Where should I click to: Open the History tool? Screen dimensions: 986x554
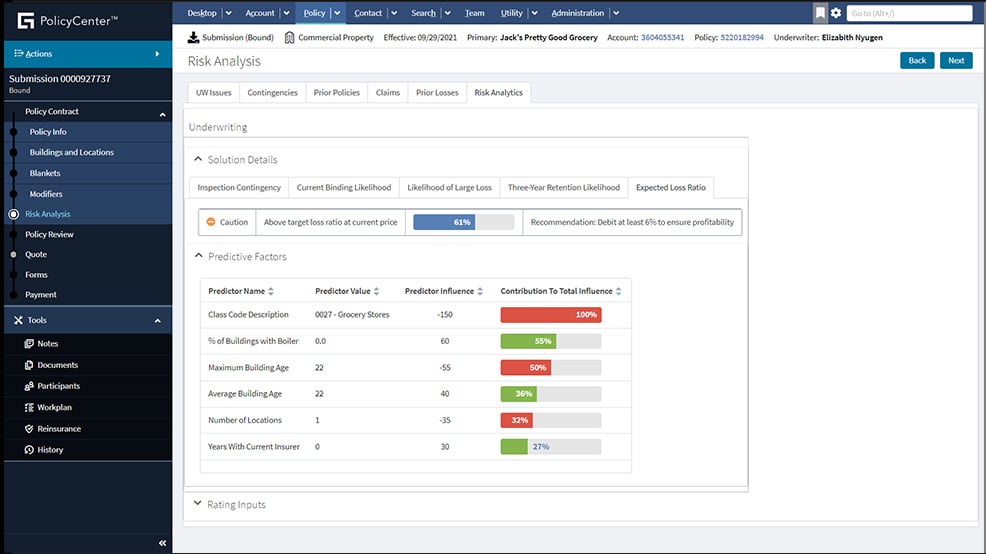(29, 450)
